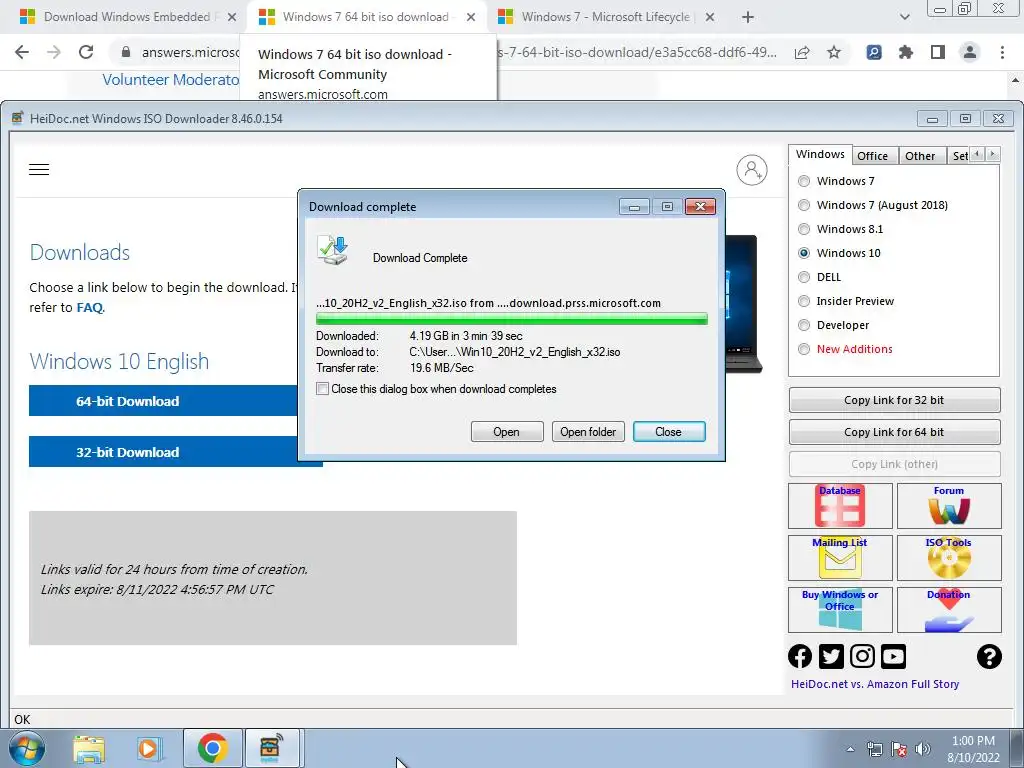The image size is (1024, 768).
Task: Click the help question mark icon
Action: [x=989, y=656]
